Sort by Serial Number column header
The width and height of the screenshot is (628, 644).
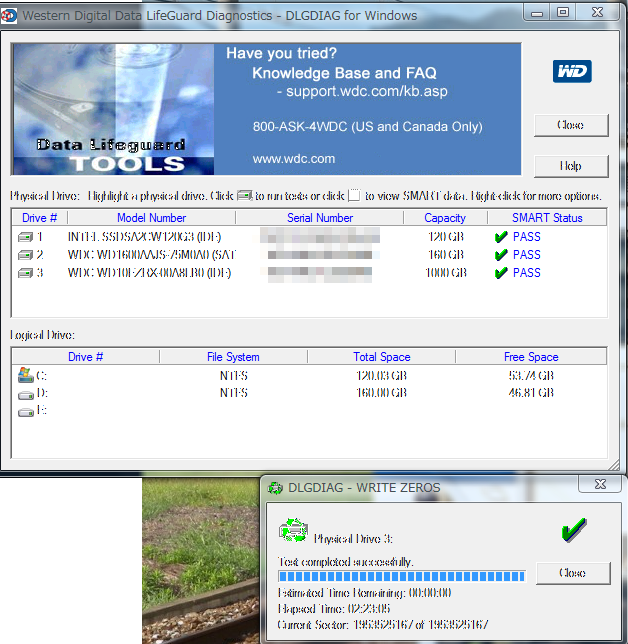(x=320, y=218)
